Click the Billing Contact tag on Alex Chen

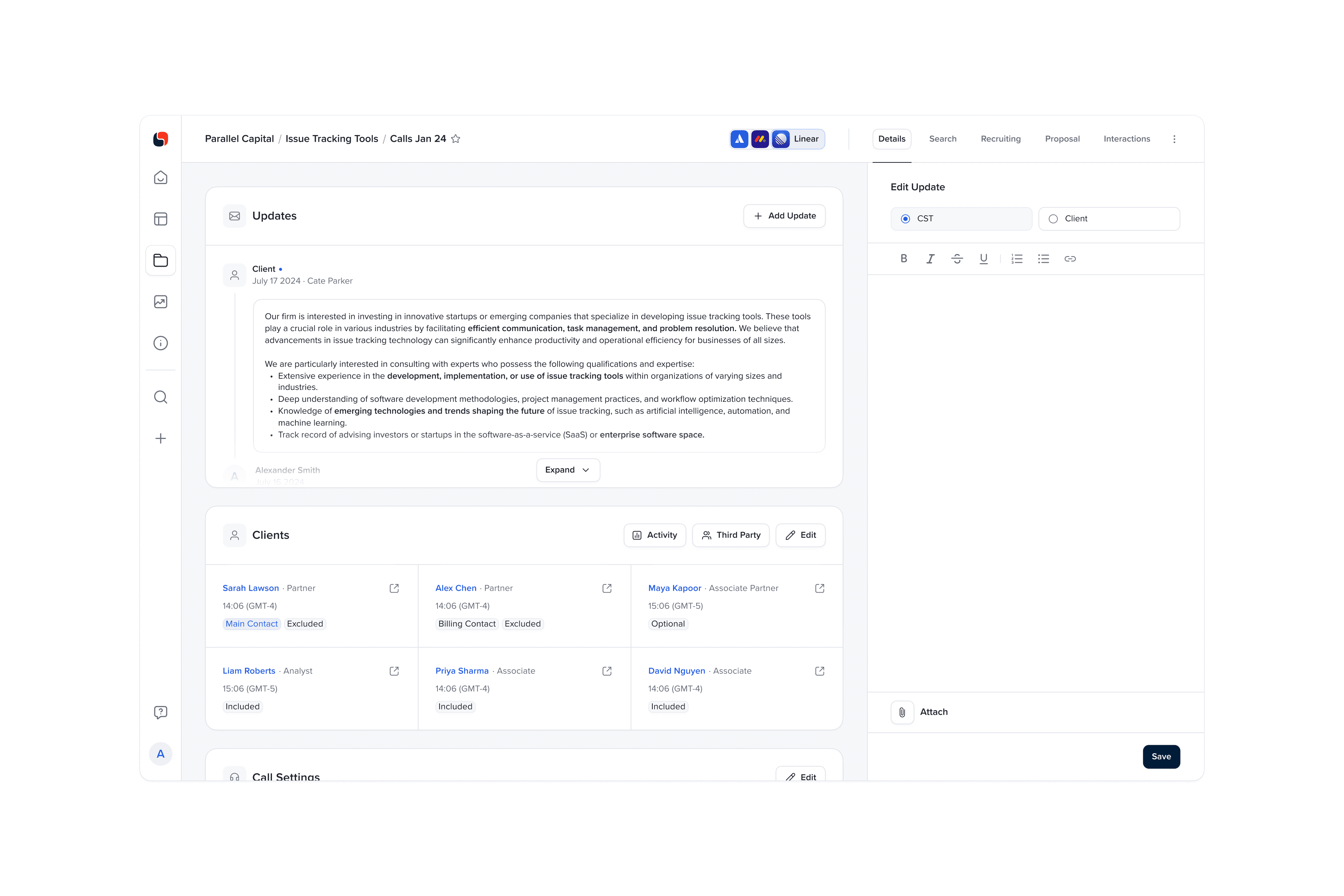click(467, 624)
